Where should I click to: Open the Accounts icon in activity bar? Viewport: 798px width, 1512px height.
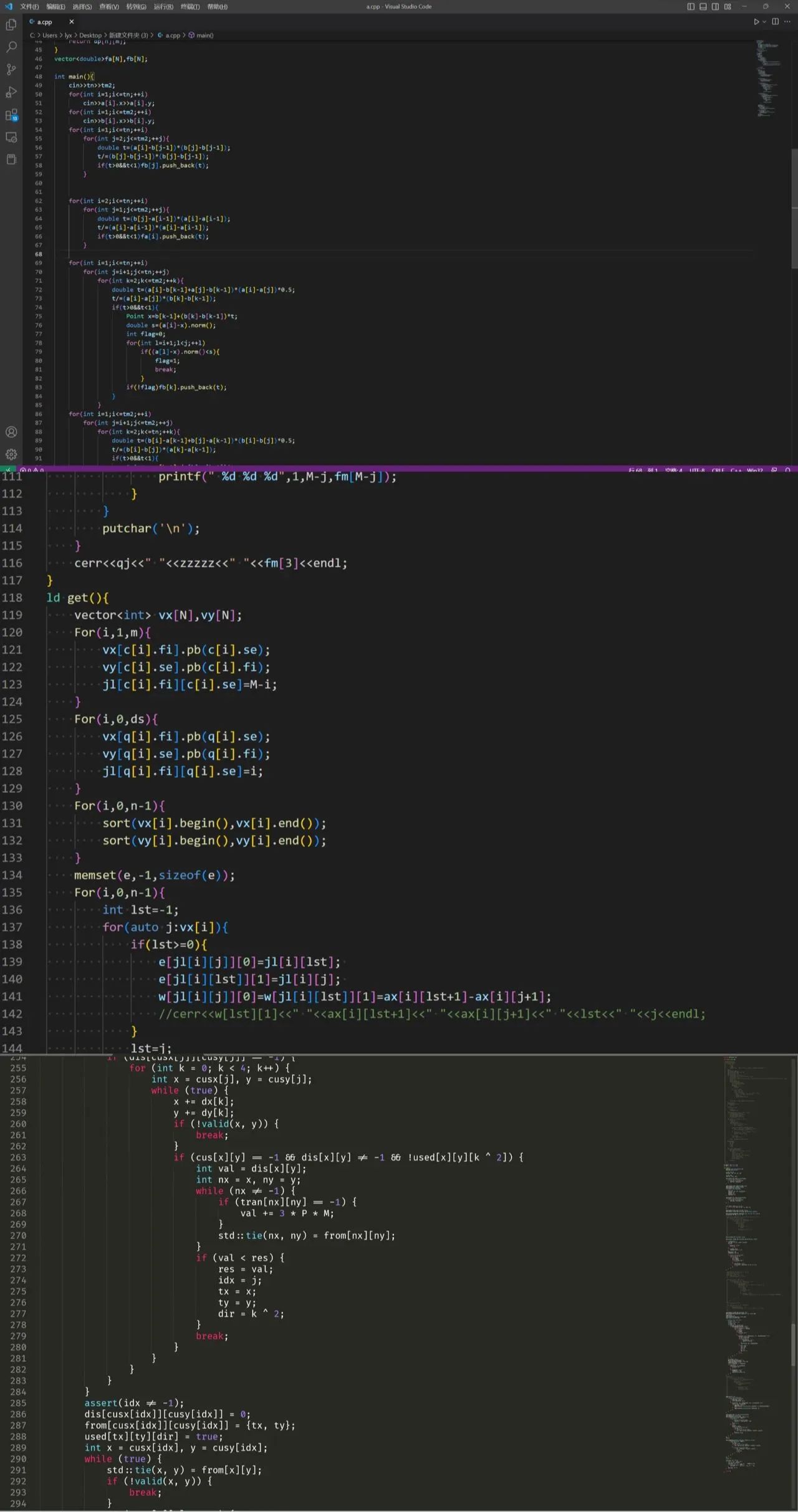pos(11,432)
